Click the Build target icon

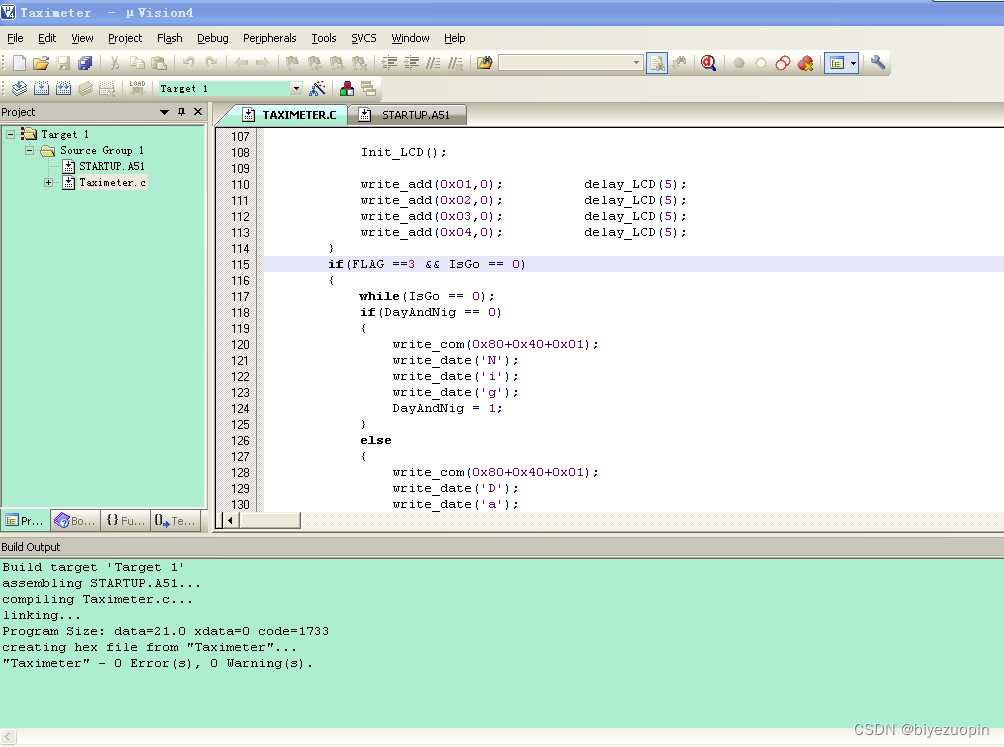point(41,88)
